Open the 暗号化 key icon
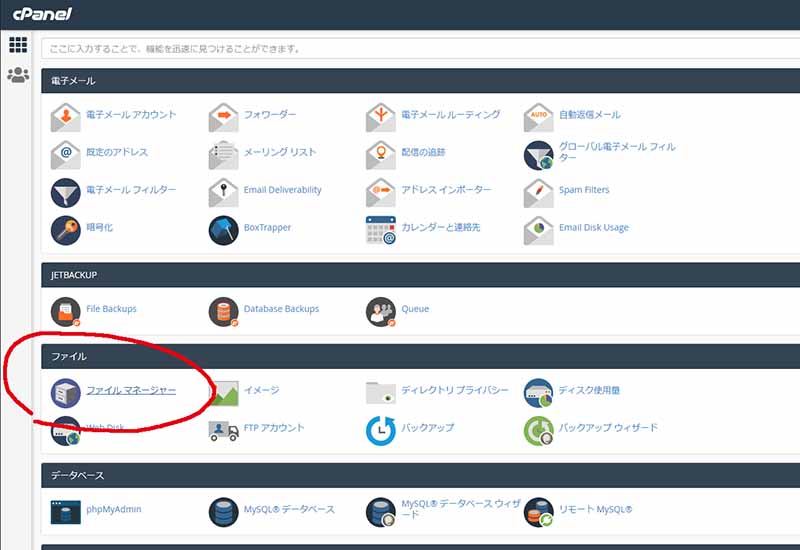 pos(66,229)
